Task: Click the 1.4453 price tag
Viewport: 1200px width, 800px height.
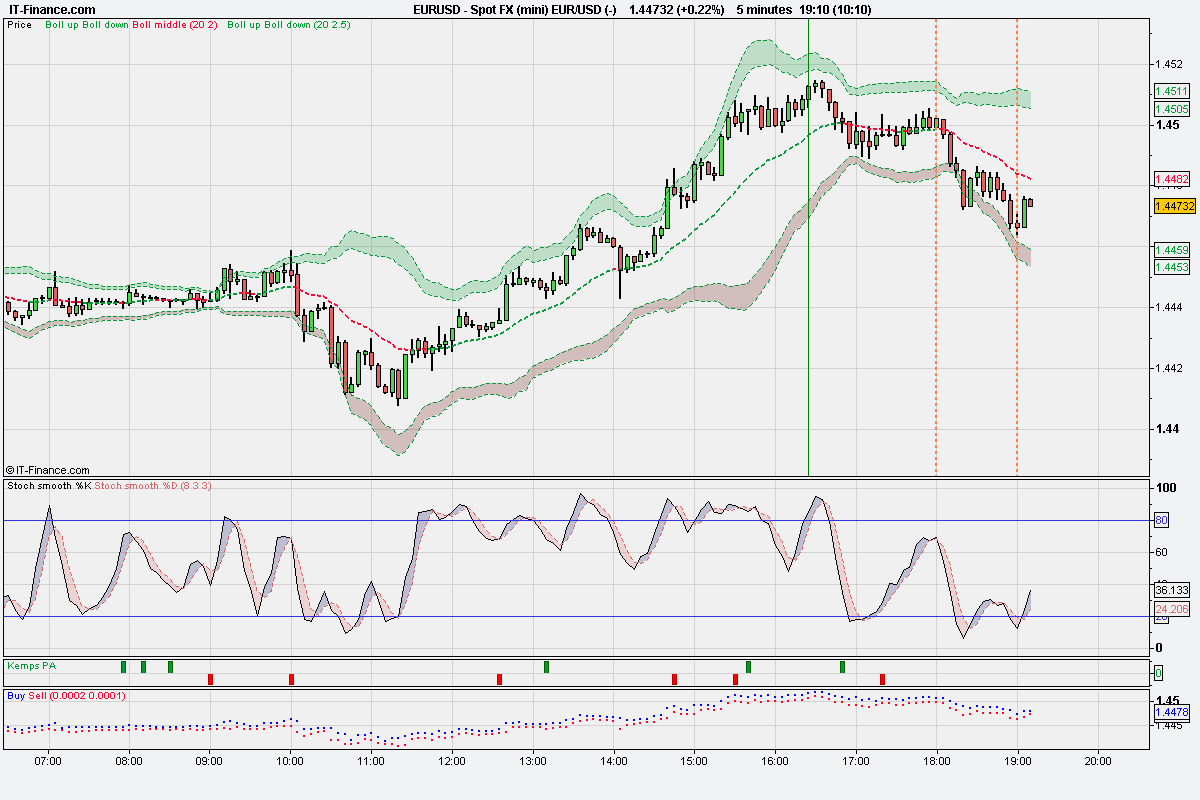Action: click(1171, 267)
